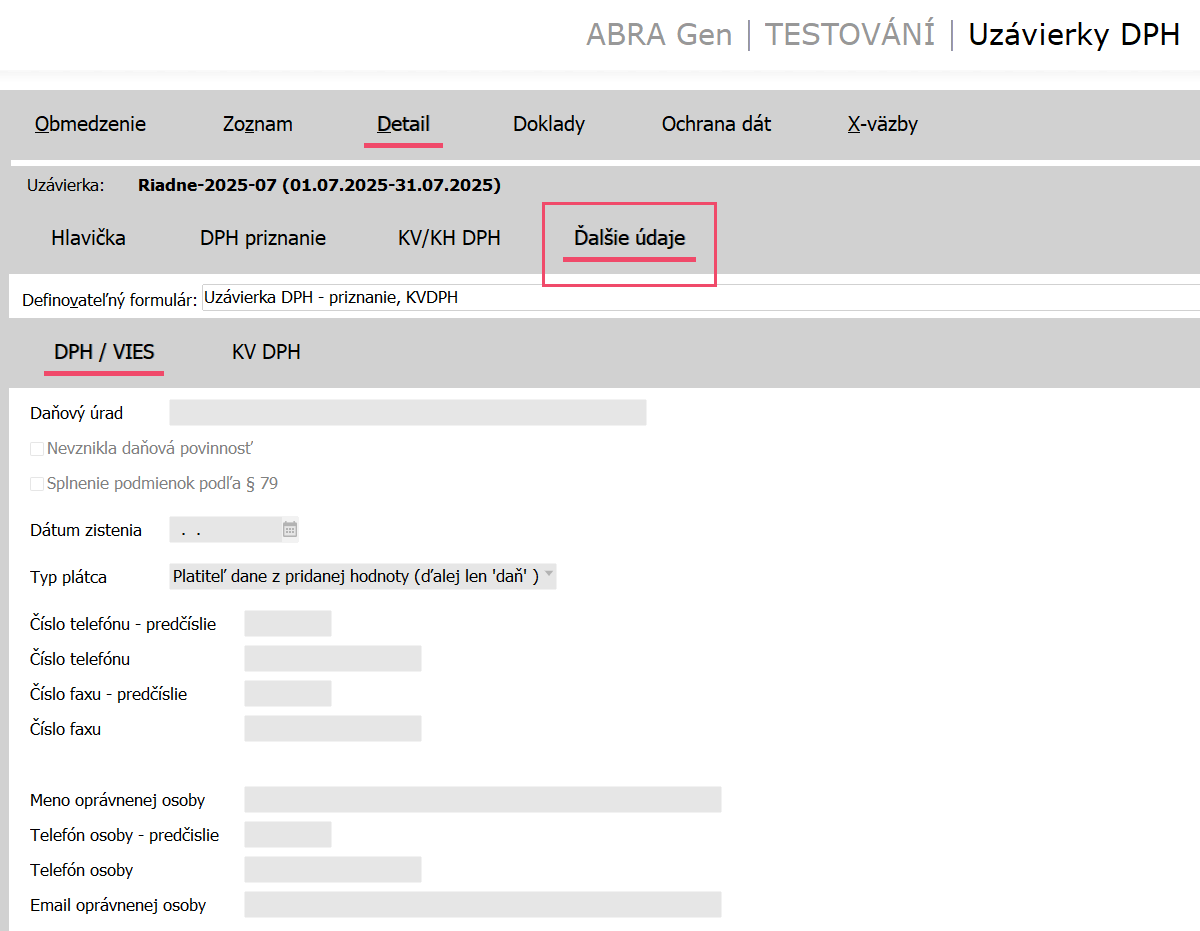Switch to Hlavička subtab
This screenshot has height=931, width=1200.
click(88, 238)
